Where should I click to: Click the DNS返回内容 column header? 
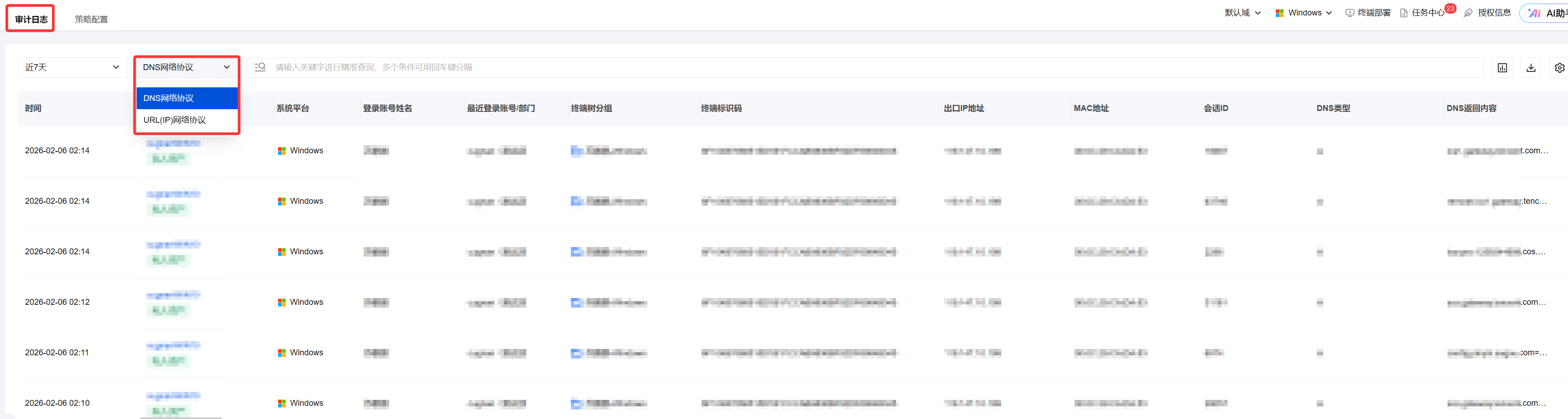tap(1471, 108)
